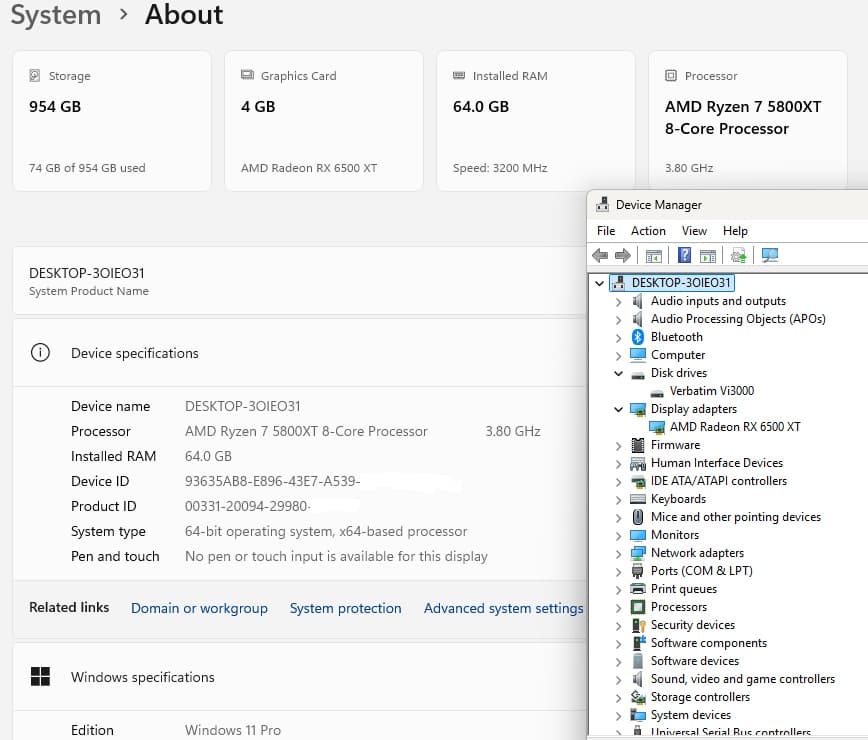The height and width of the screenshot is (740, 868).
Task: Click the Storage card disk icon
Action: 34,75
